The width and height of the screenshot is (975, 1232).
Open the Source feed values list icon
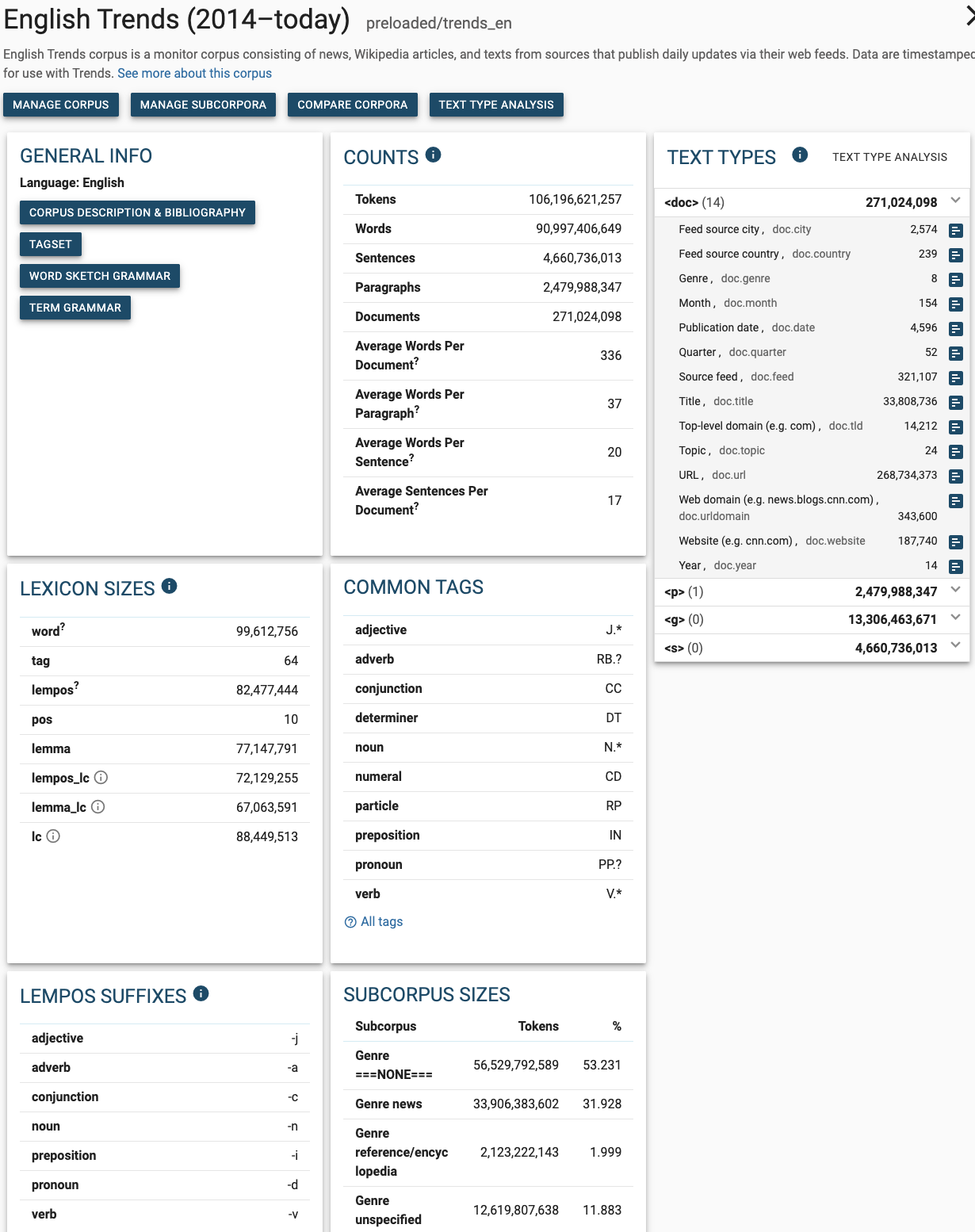[956, 378]
